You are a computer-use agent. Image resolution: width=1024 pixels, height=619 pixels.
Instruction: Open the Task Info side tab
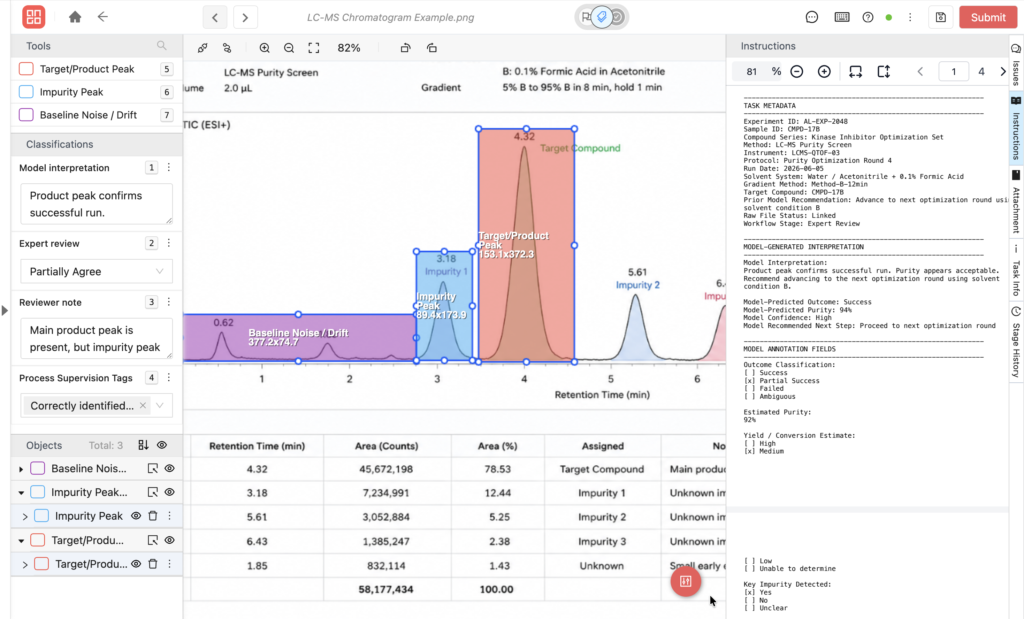pyautogui.click(x=1016, y=271)
